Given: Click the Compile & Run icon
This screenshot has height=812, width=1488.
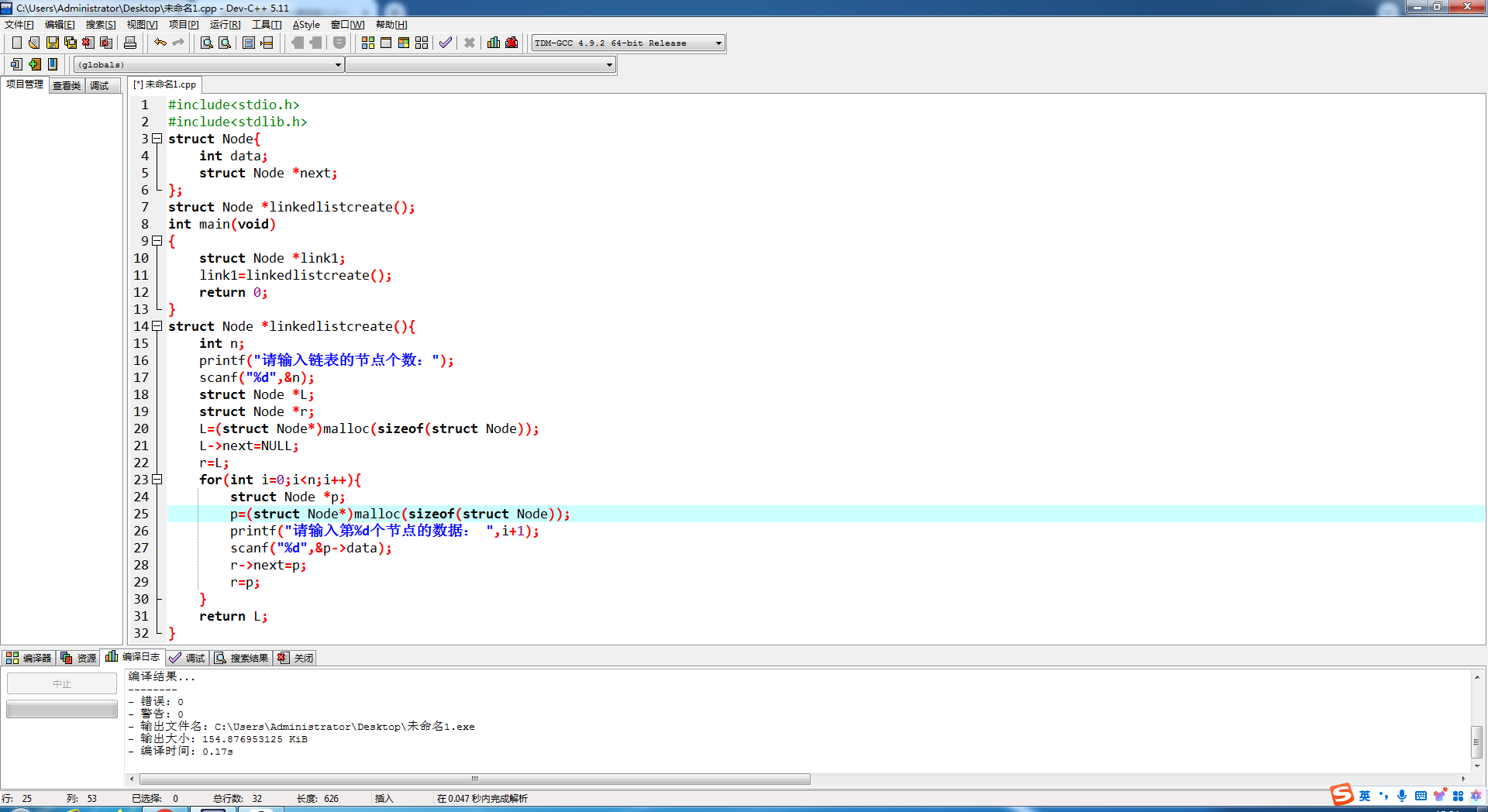Looking at the screenshot, I should coord(404,43).
